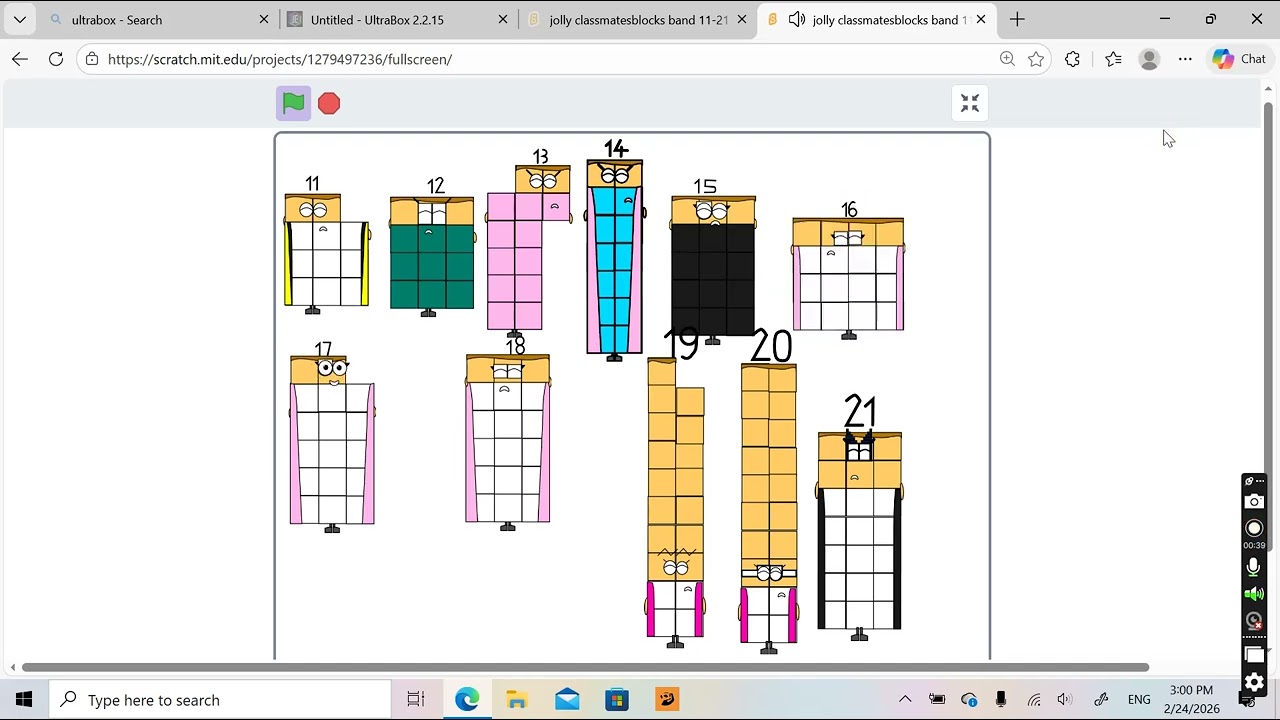Reload the Scratch page

(56, 59)
